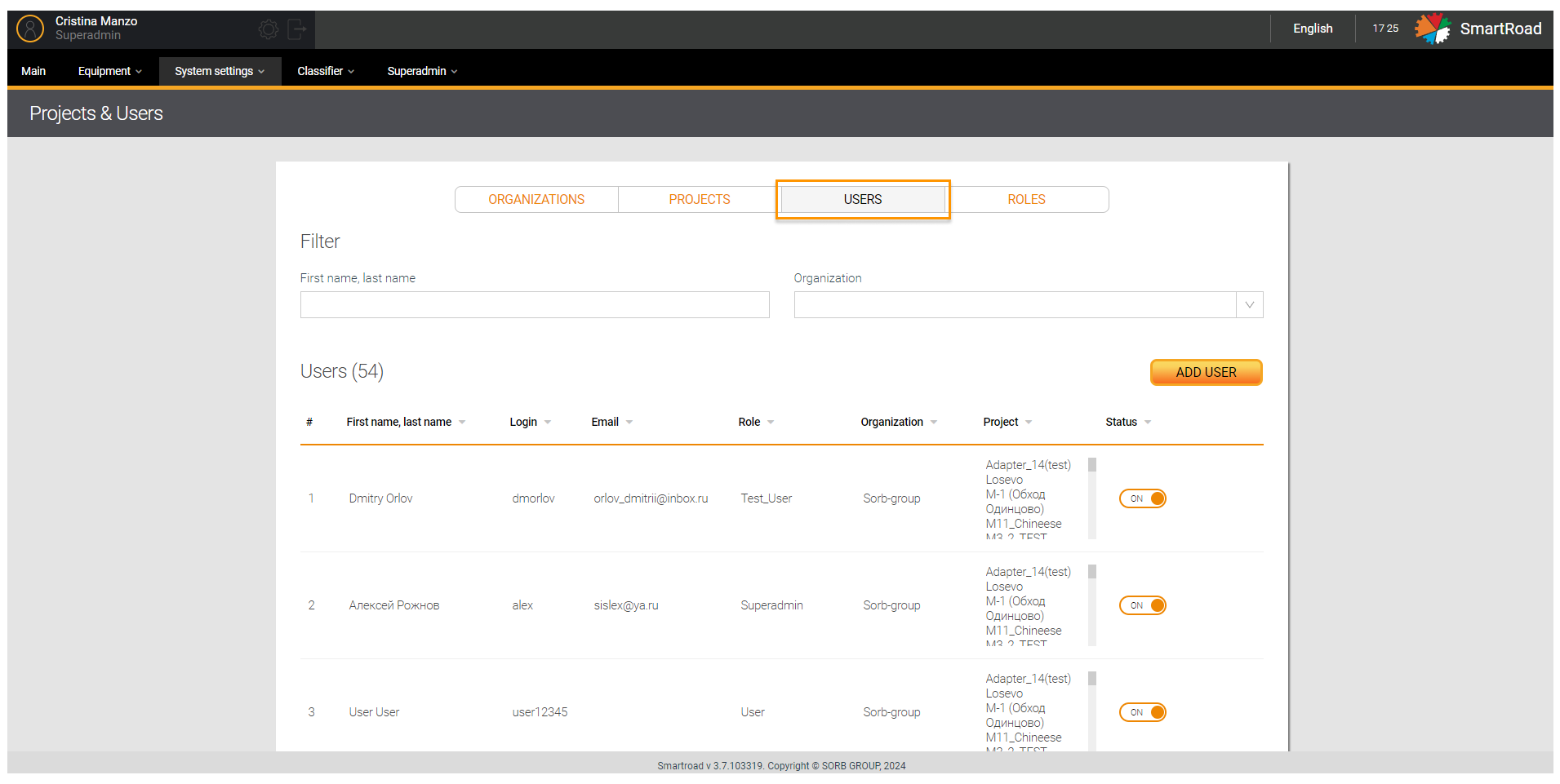Screen dimensions: 1560x784
Task: Click the Test_User role cell
Action: 766,498
